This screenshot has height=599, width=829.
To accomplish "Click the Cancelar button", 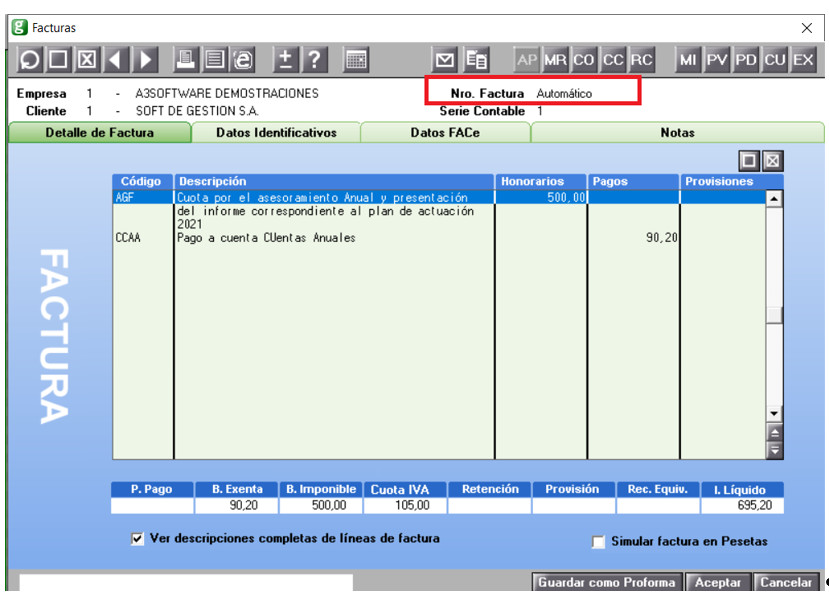I will pos(786,582).
